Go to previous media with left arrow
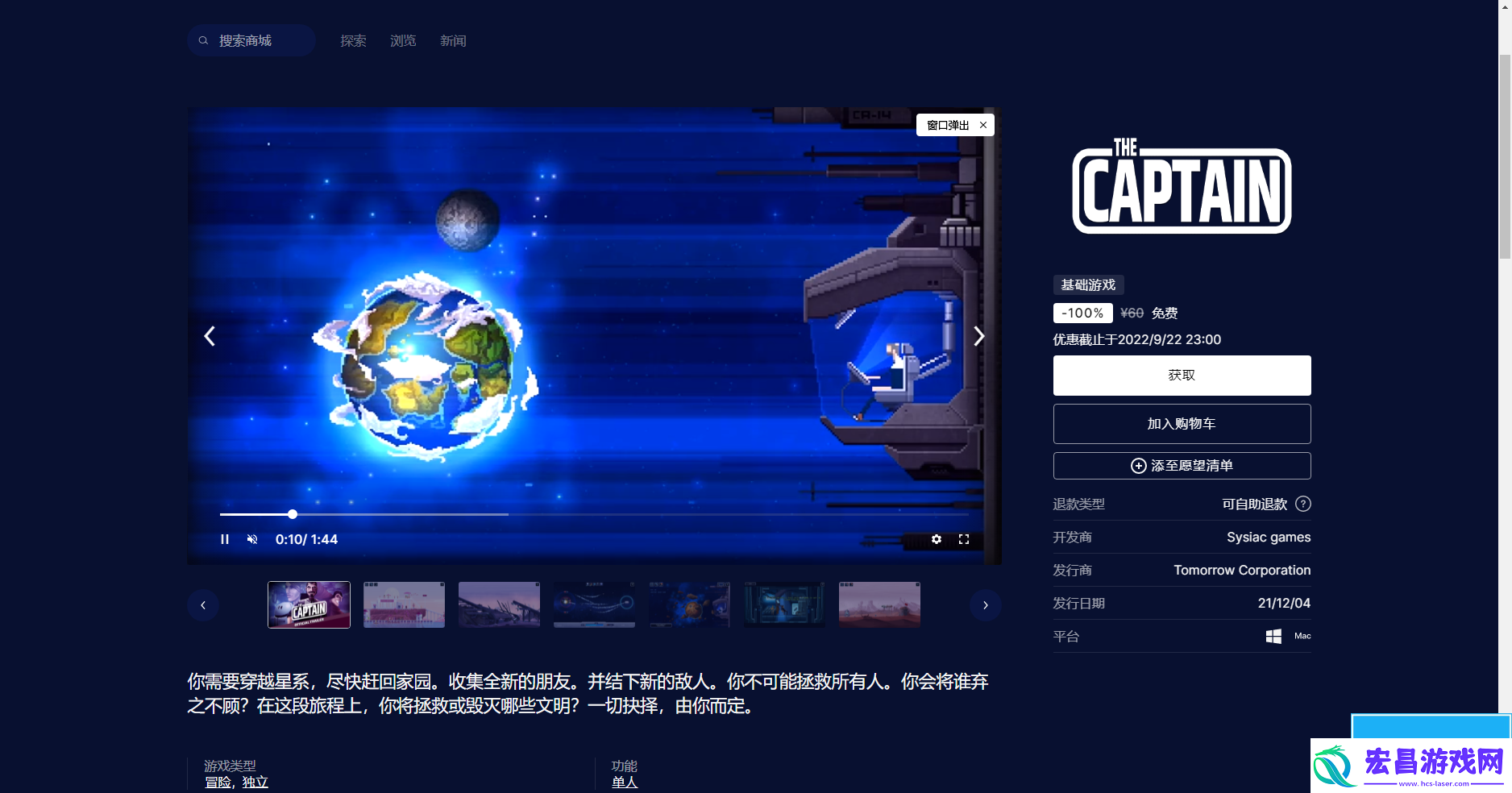 (210, 336)
